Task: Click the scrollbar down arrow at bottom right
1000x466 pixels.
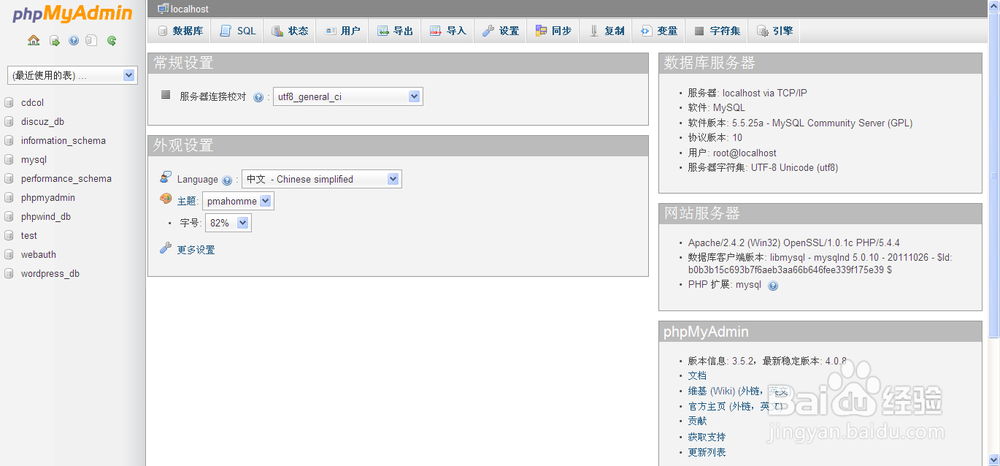Action: 994,458
